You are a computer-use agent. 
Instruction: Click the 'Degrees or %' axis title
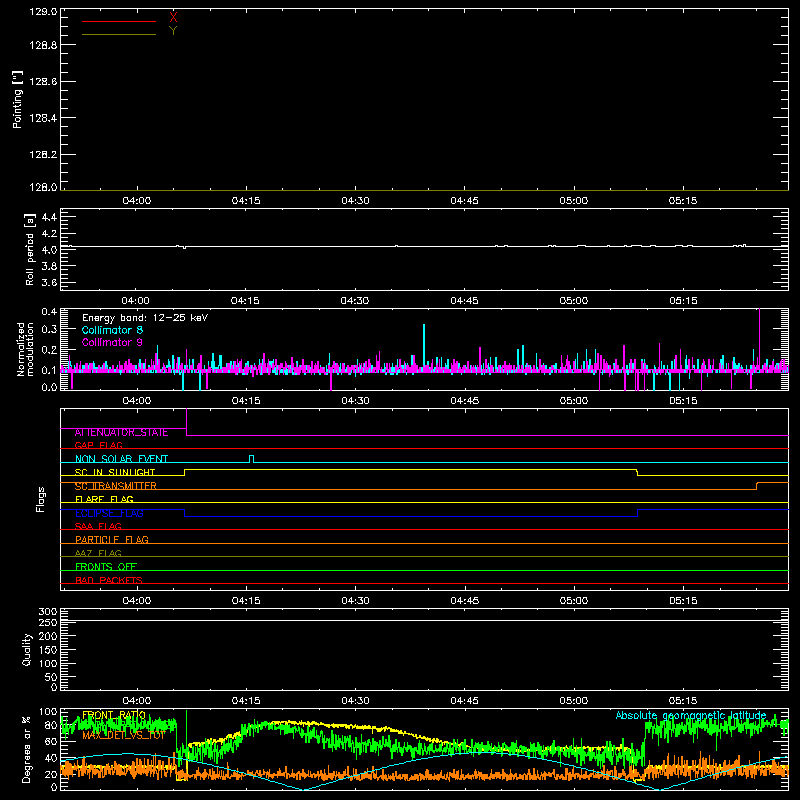27,750
